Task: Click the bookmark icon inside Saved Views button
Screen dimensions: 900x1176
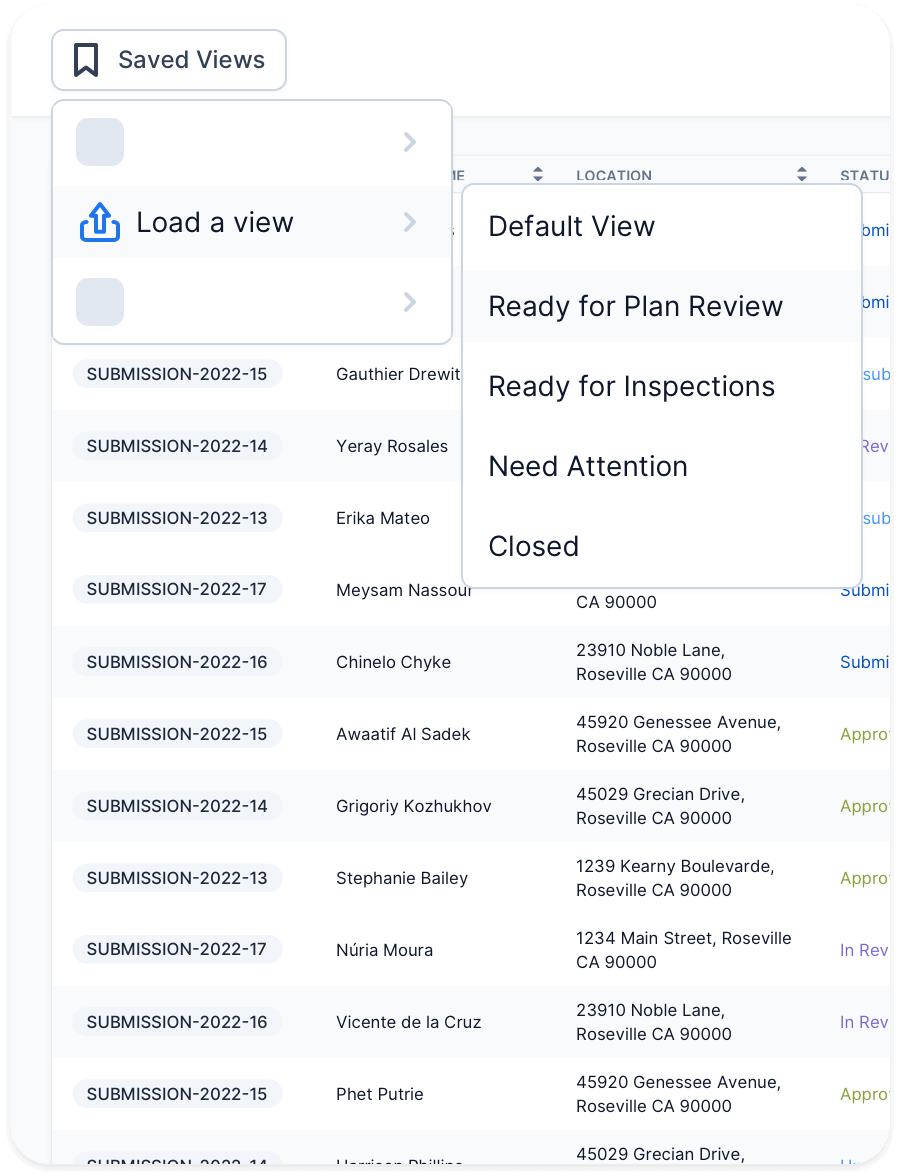Action: [x=85, y=59]
